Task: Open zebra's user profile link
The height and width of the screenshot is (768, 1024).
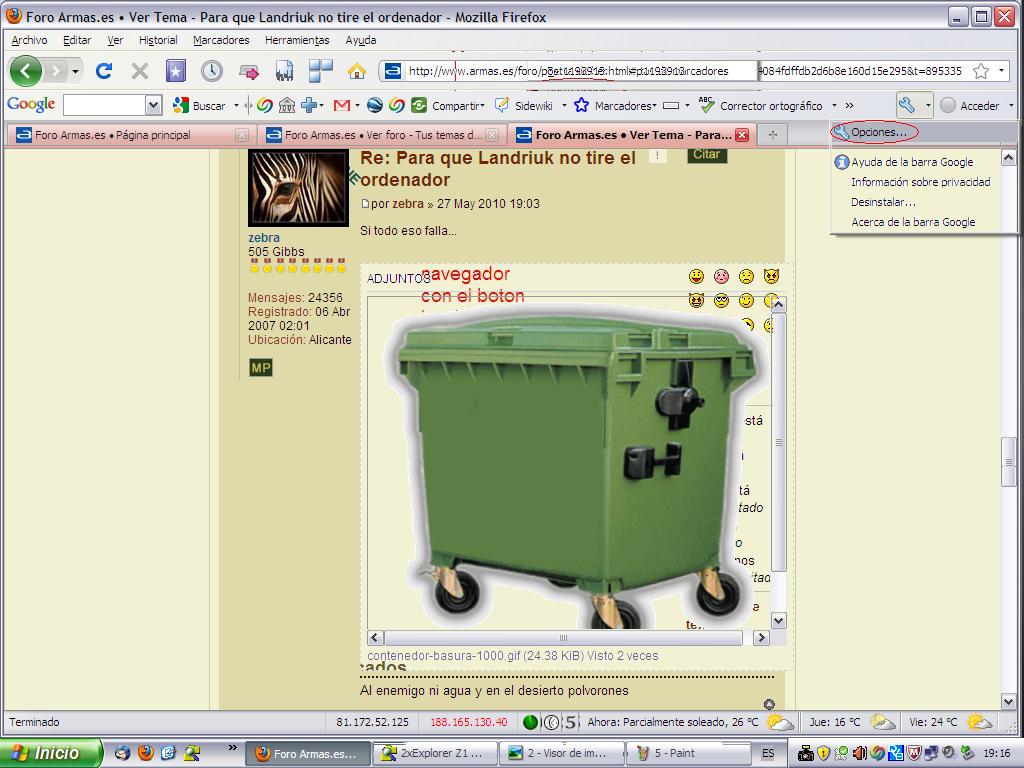Action: click(264, 238)
